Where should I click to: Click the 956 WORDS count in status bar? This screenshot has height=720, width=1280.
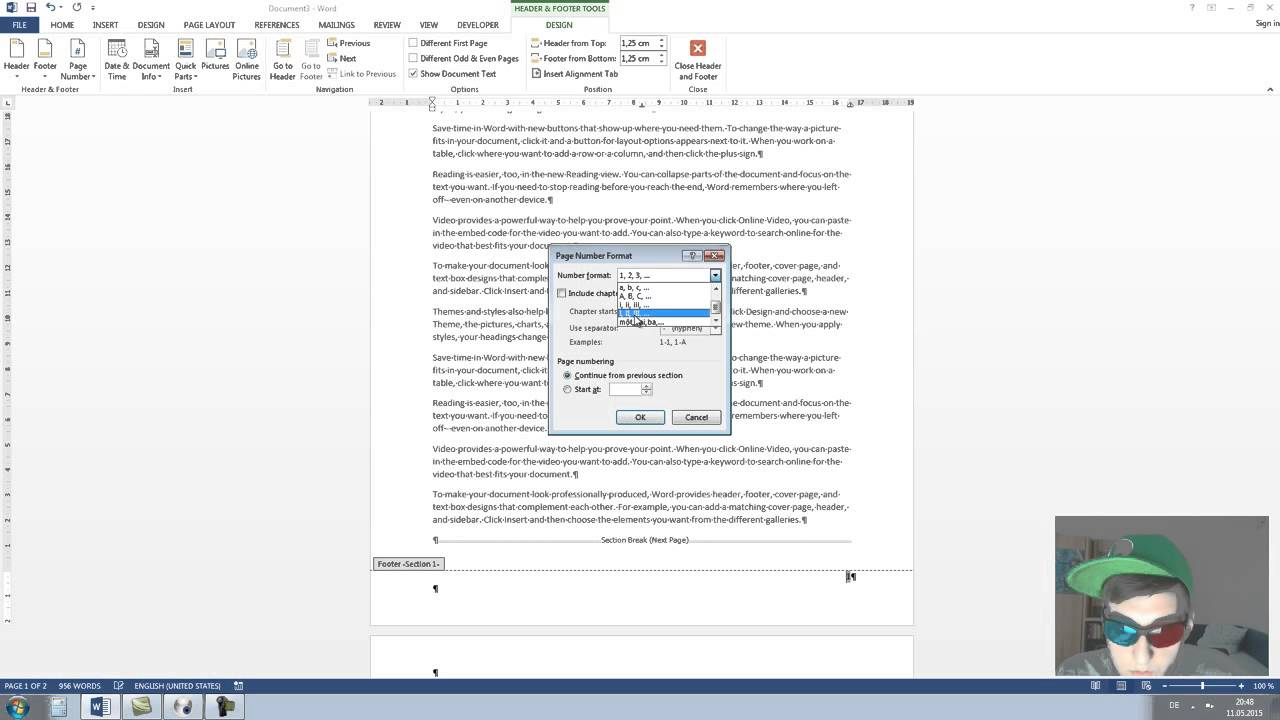click(x=80, y=686)
